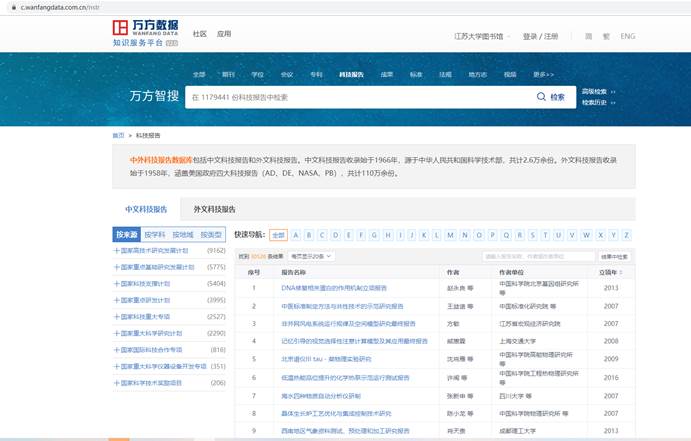The image size is (691, 441).
Task: Switch to the 外文科技报告 tab
Action: point(215,209)
